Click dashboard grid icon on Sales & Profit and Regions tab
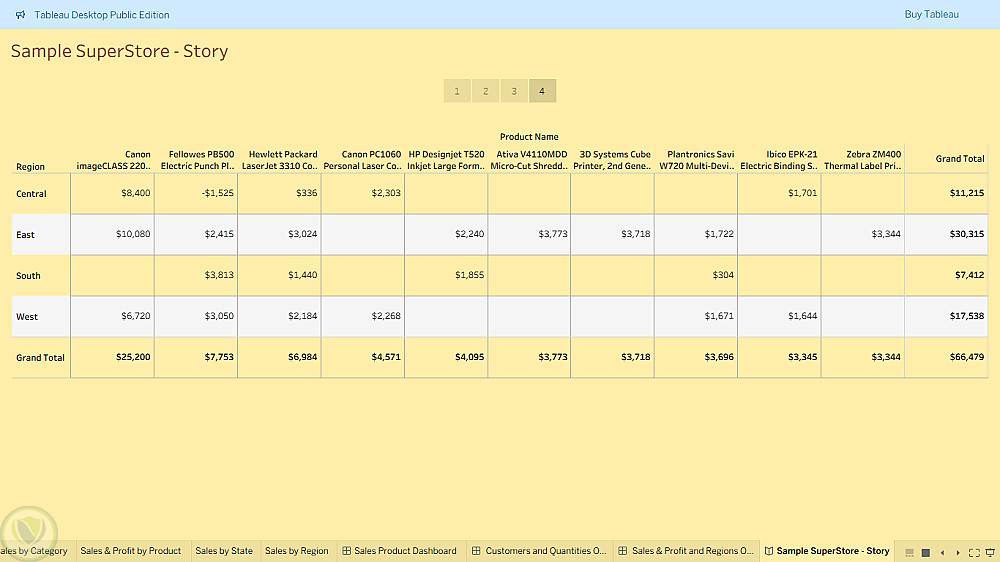 [x=622, y=551]
